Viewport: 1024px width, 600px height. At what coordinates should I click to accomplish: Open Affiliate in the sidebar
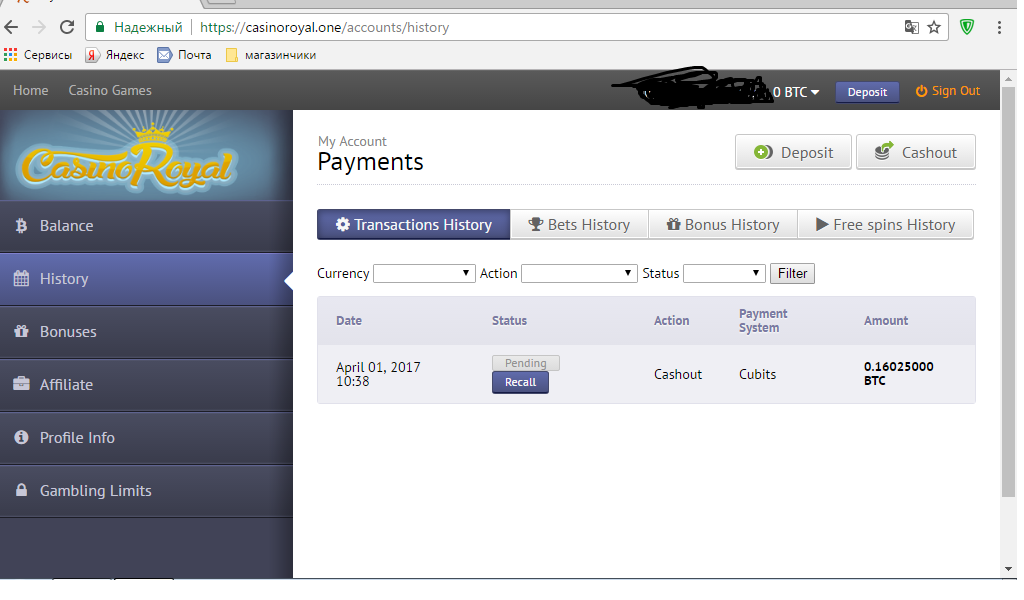pos(146,385)
